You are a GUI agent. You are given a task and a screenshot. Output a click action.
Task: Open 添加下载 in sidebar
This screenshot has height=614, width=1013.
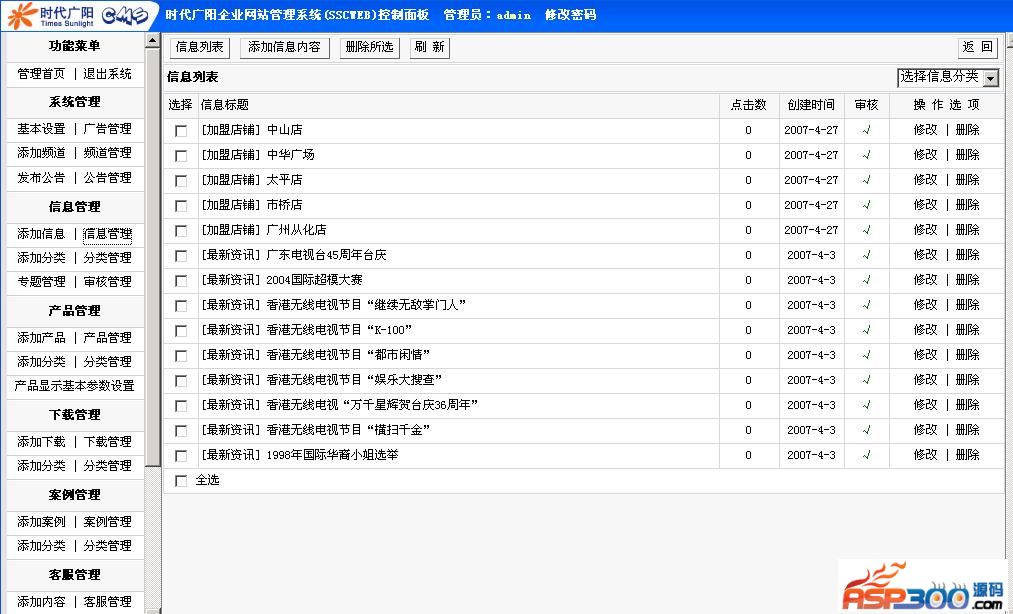pos(41,441)
